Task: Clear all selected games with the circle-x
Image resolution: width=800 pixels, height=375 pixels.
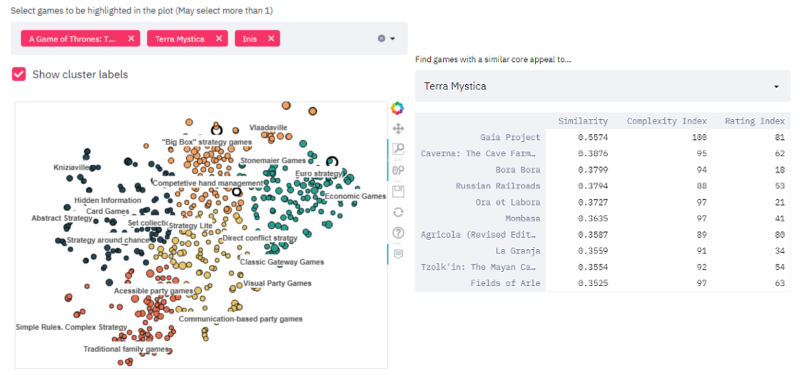Action: tap(381, 38)
